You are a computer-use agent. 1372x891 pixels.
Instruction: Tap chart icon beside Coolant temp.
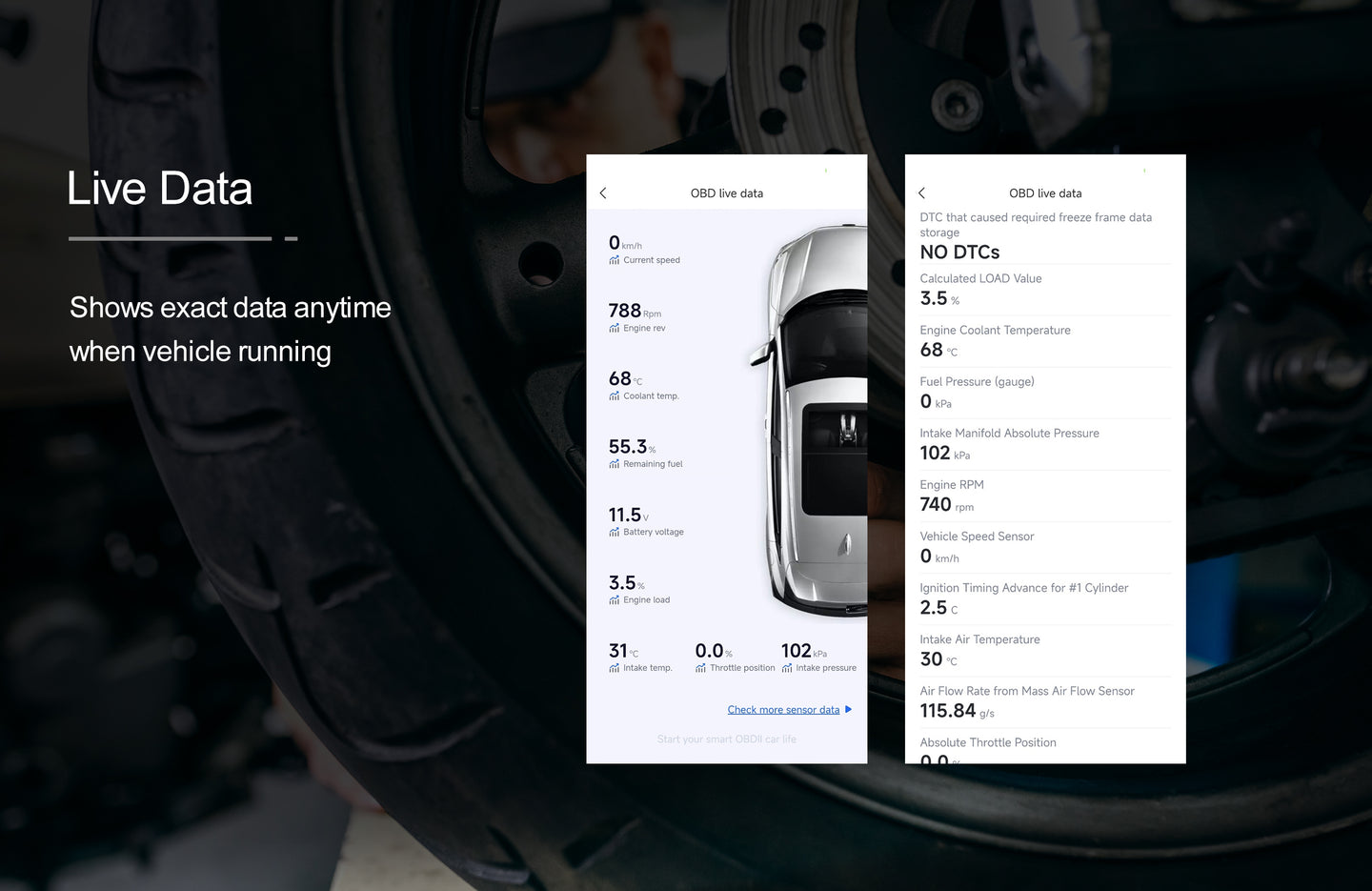click(615, 396)
